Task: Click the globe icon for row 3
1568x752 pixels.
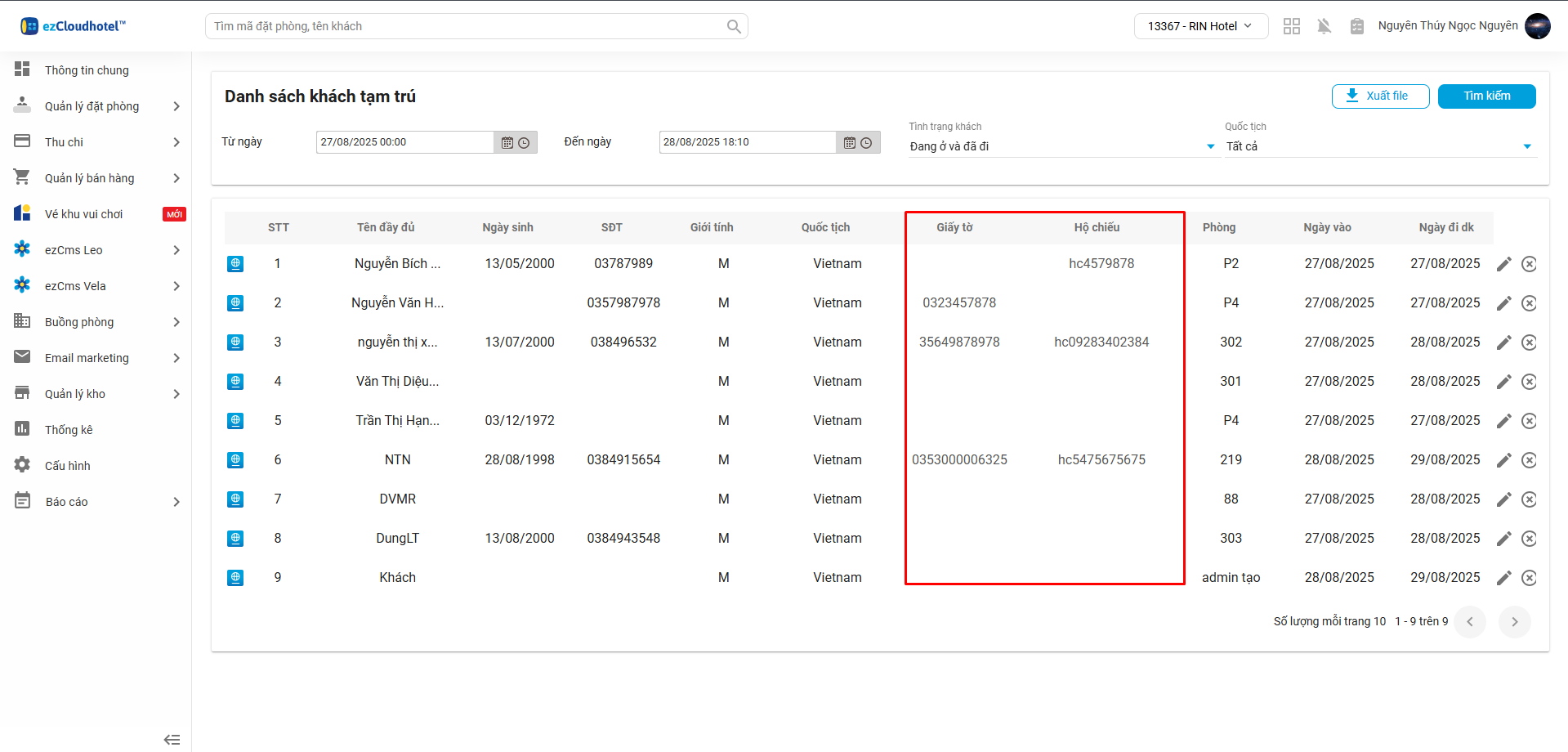Action: [235, 342]
